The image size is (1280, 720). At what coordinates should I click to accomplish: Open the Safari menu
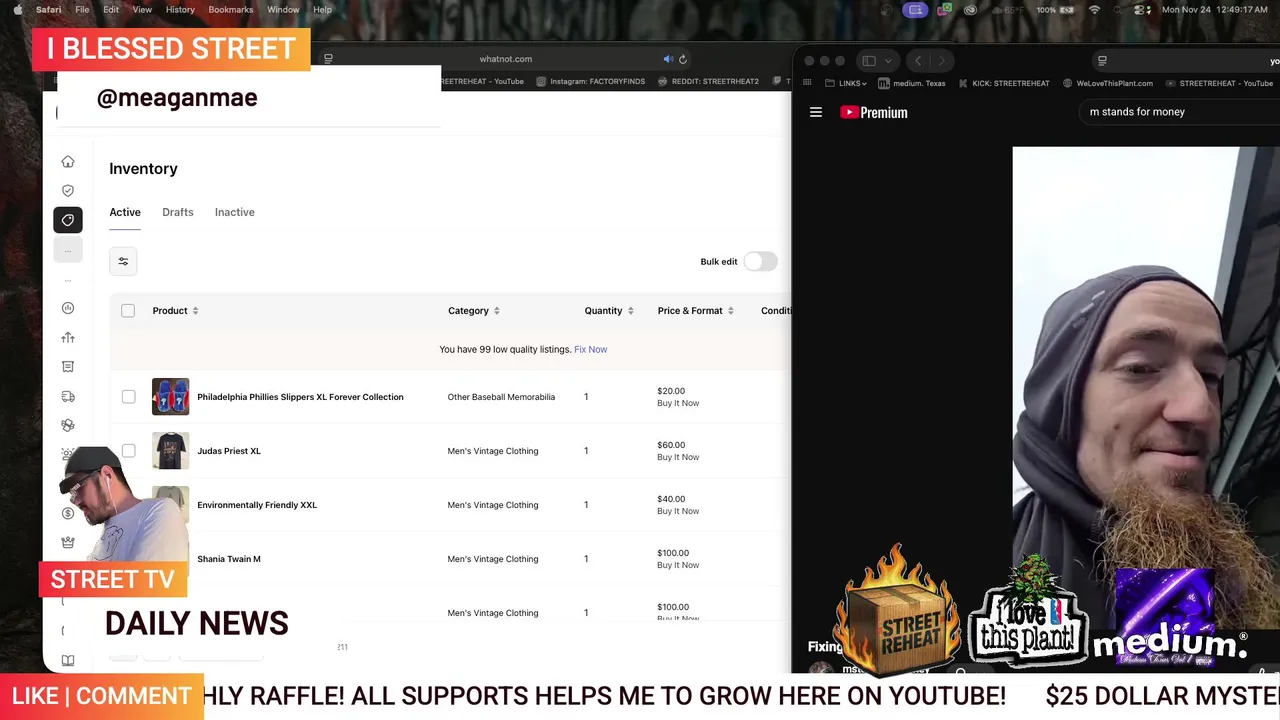point(48,10)
